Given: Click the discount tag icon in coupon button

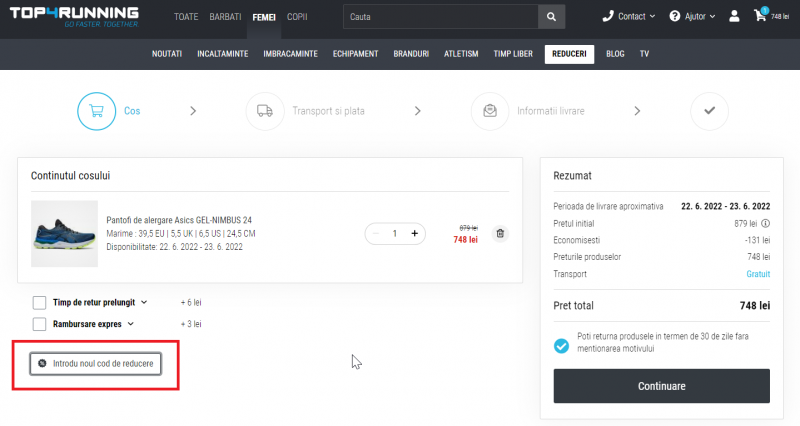Looking at the screenshot, I should [x=42, y=363].
